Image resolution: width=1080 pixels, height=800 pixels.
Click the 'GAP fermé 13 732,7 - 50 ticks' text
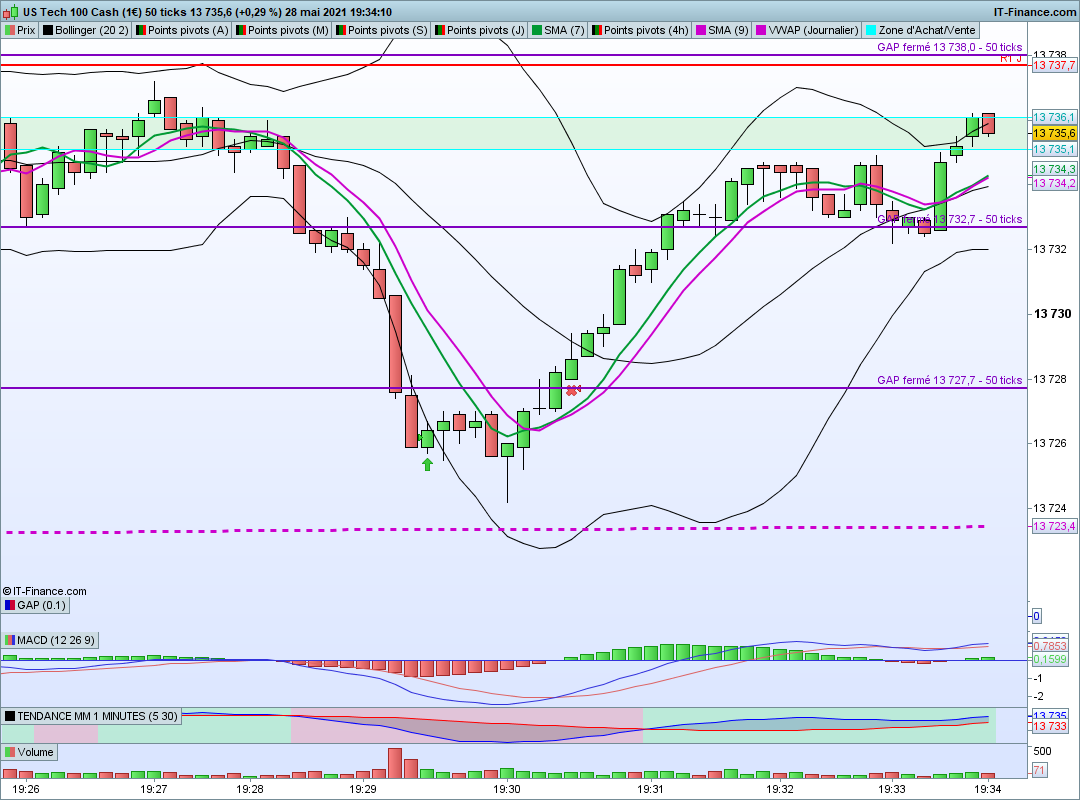click(x=949, y=218)
